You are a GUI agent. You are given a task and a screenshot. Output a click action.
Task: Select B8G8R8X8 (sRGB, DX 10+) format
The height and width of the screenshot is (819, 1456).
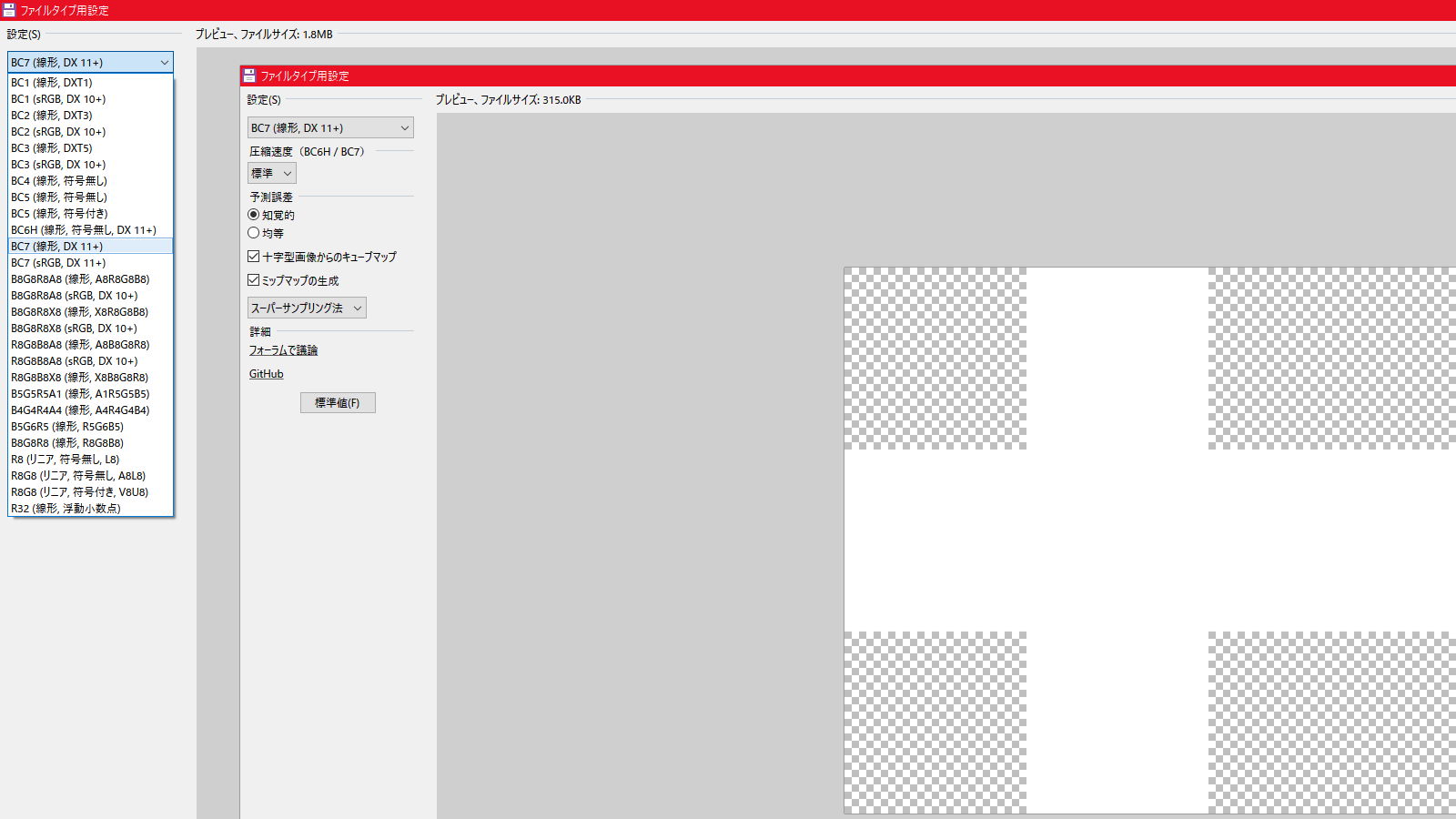coord(90,328)
